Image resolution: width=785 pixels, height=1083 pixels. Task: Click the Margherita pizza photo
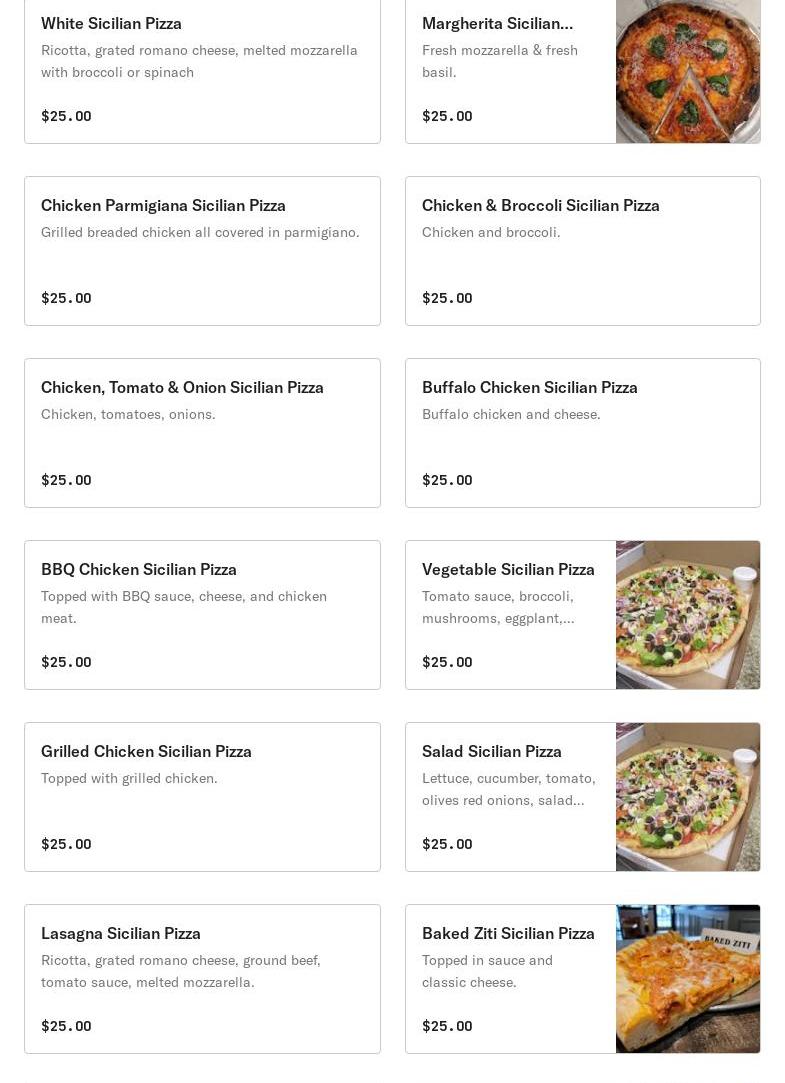tap(687, 71)
